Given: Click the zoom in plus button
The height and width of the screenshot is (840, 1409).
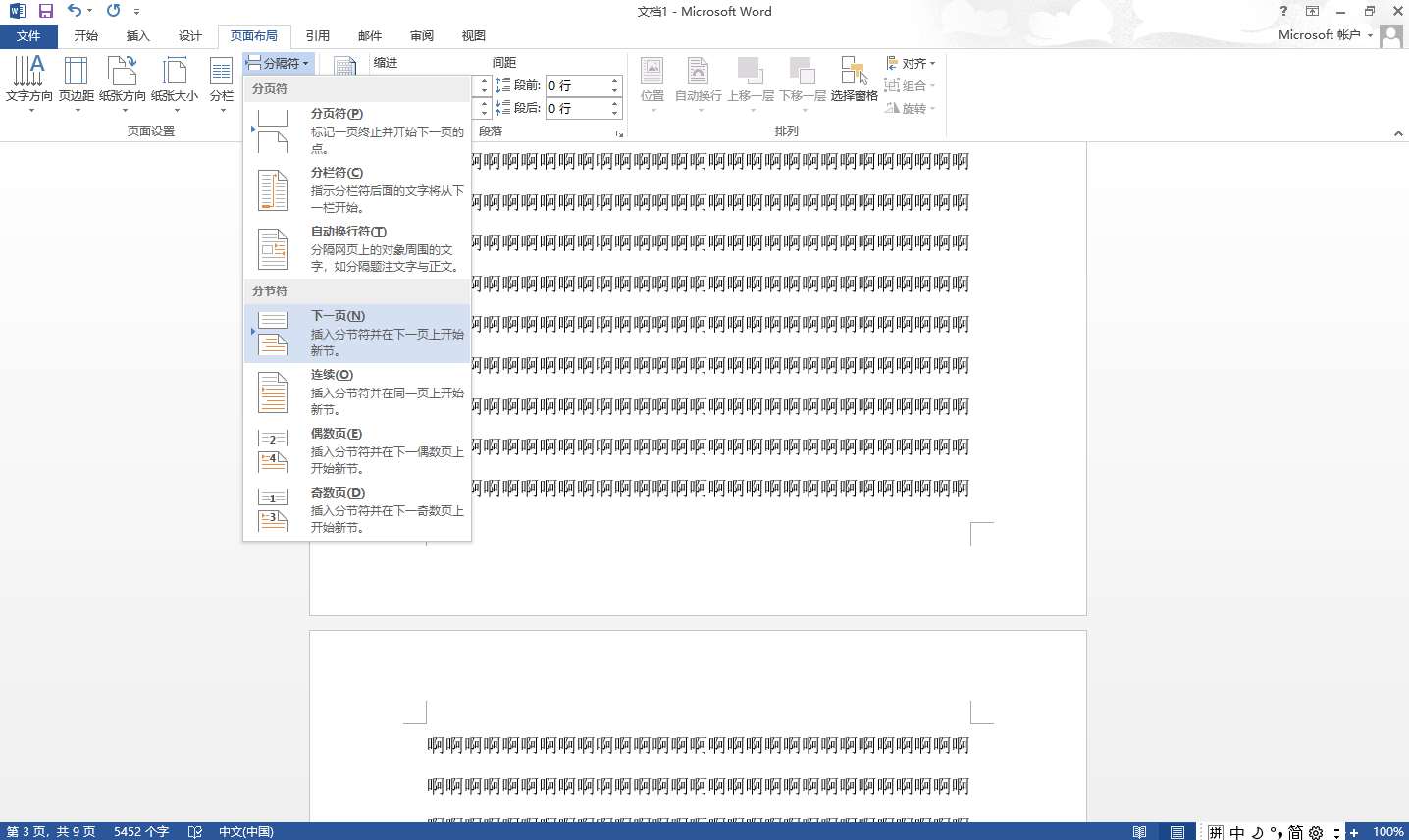Looking at the screenshot, I should [x=1354, y=832].
